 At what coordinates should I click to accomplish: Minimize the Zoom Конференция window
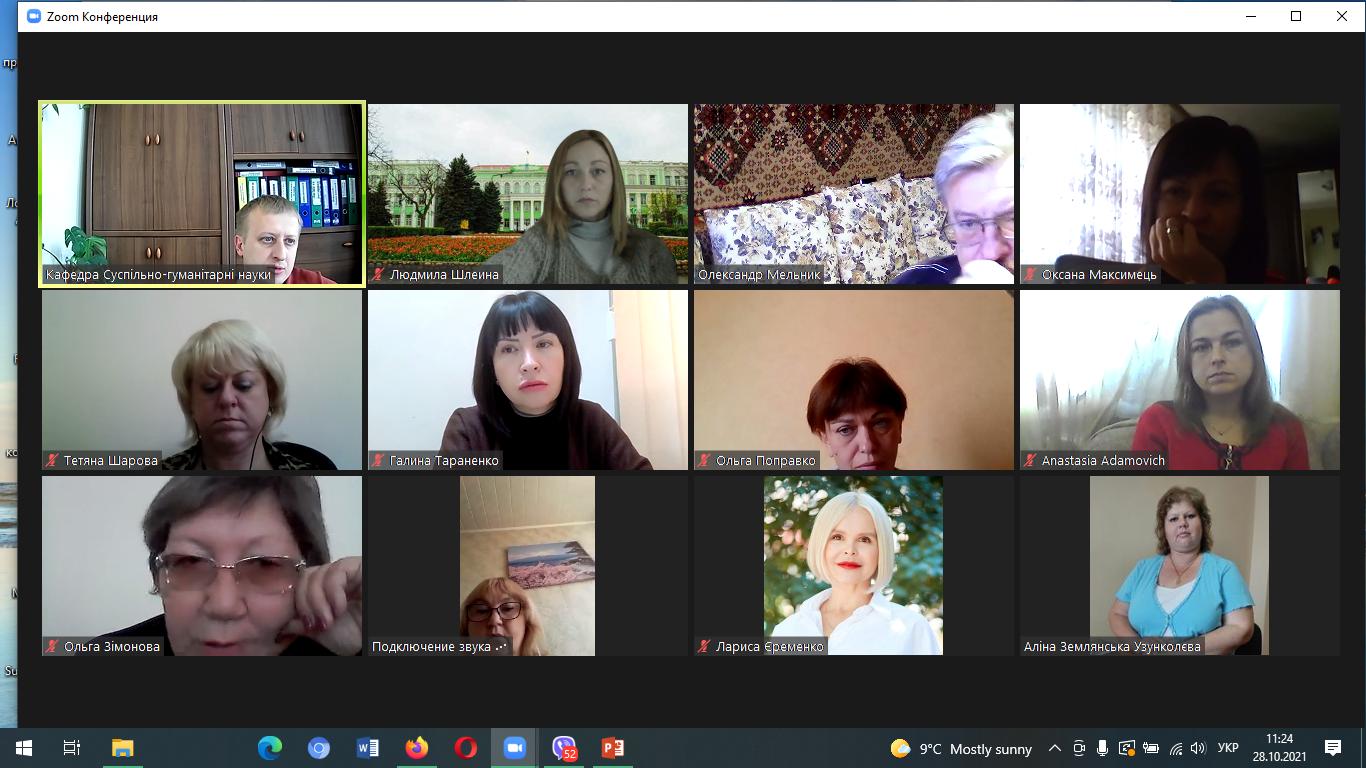tap(1251, 16)
